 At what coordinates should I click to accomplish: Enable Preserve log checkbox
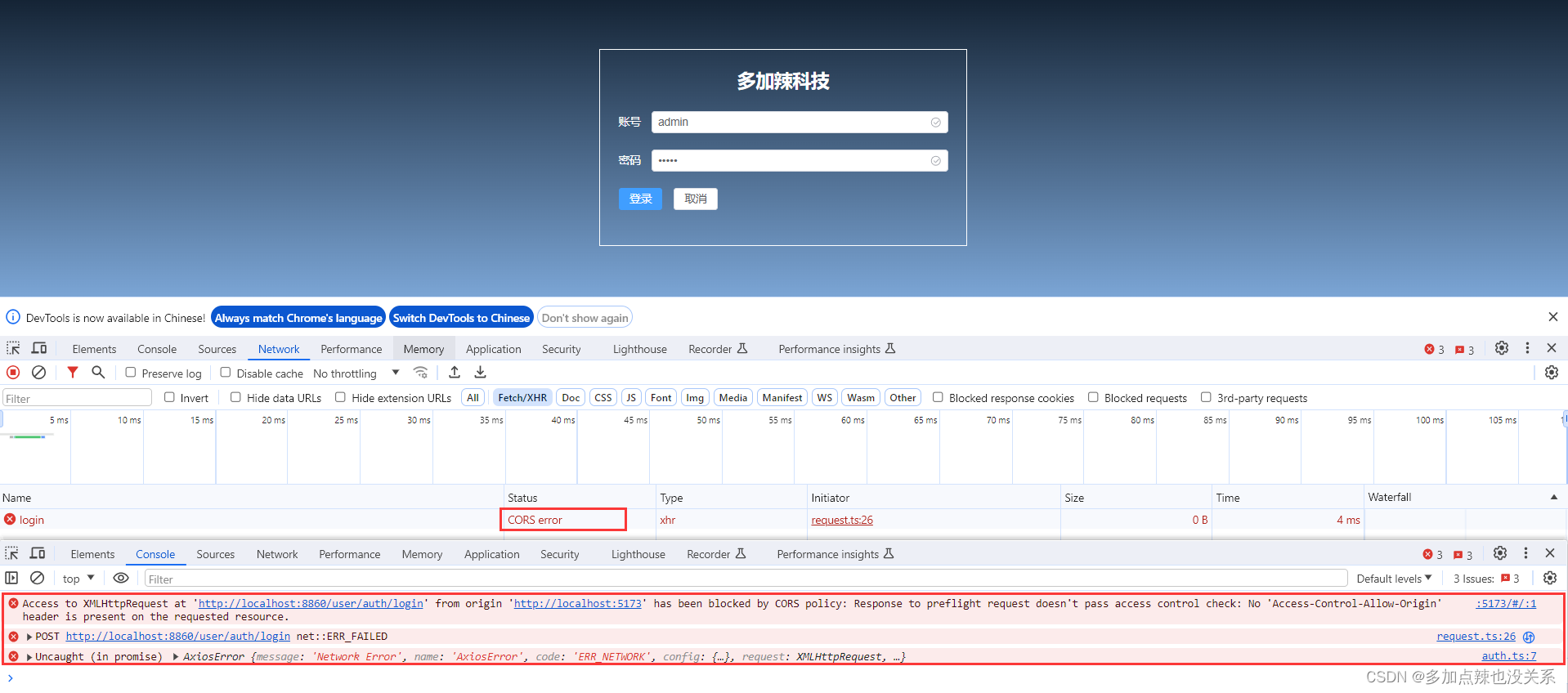[x=130, y=373]
